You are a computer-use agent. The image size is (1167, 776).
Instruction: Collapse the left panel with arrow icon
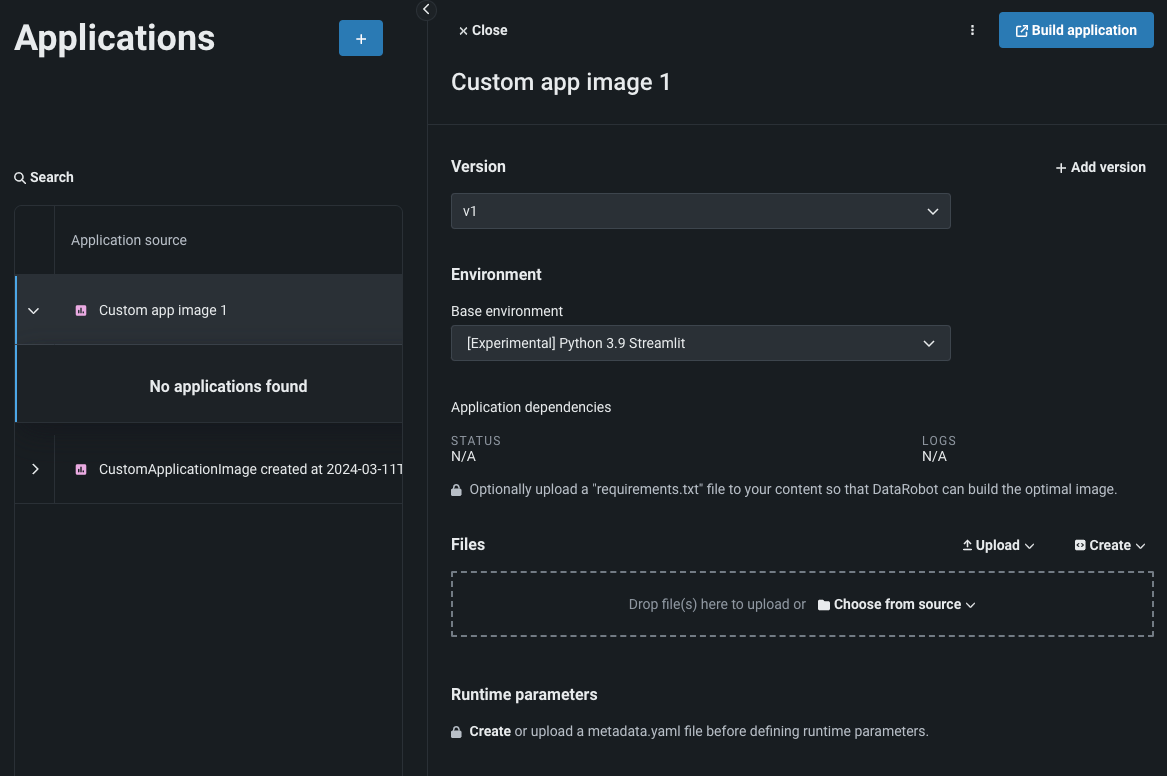click(426, 10)
